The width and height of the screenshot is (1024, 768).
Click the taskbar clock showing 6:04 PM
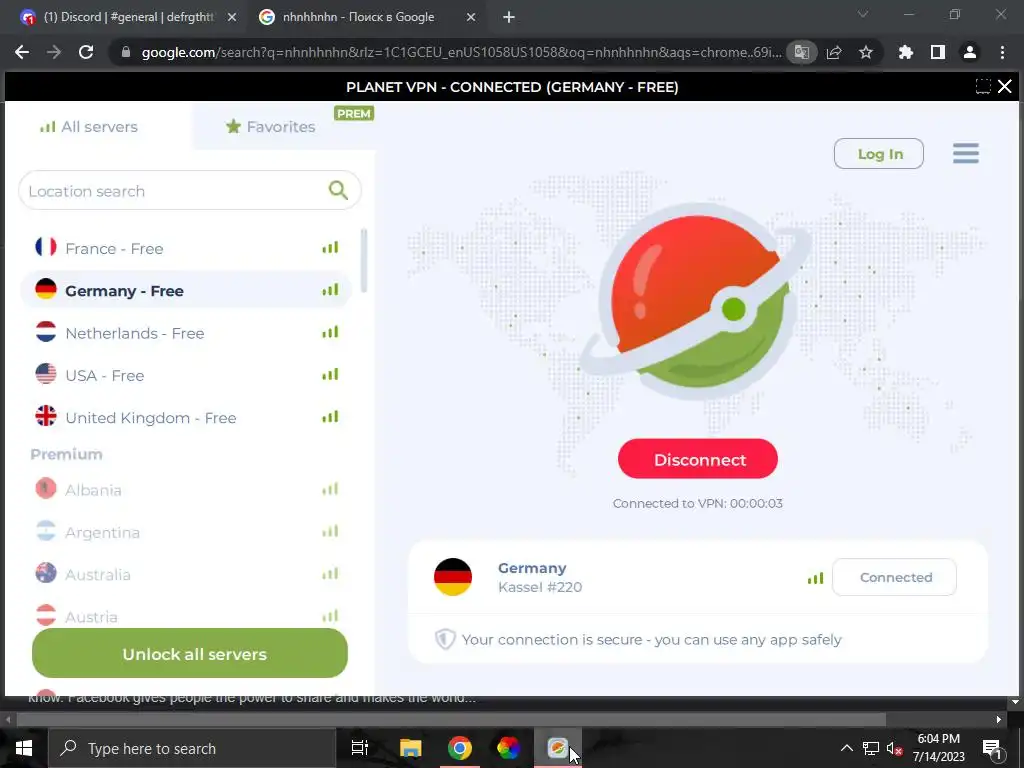(x=938, y=748)
